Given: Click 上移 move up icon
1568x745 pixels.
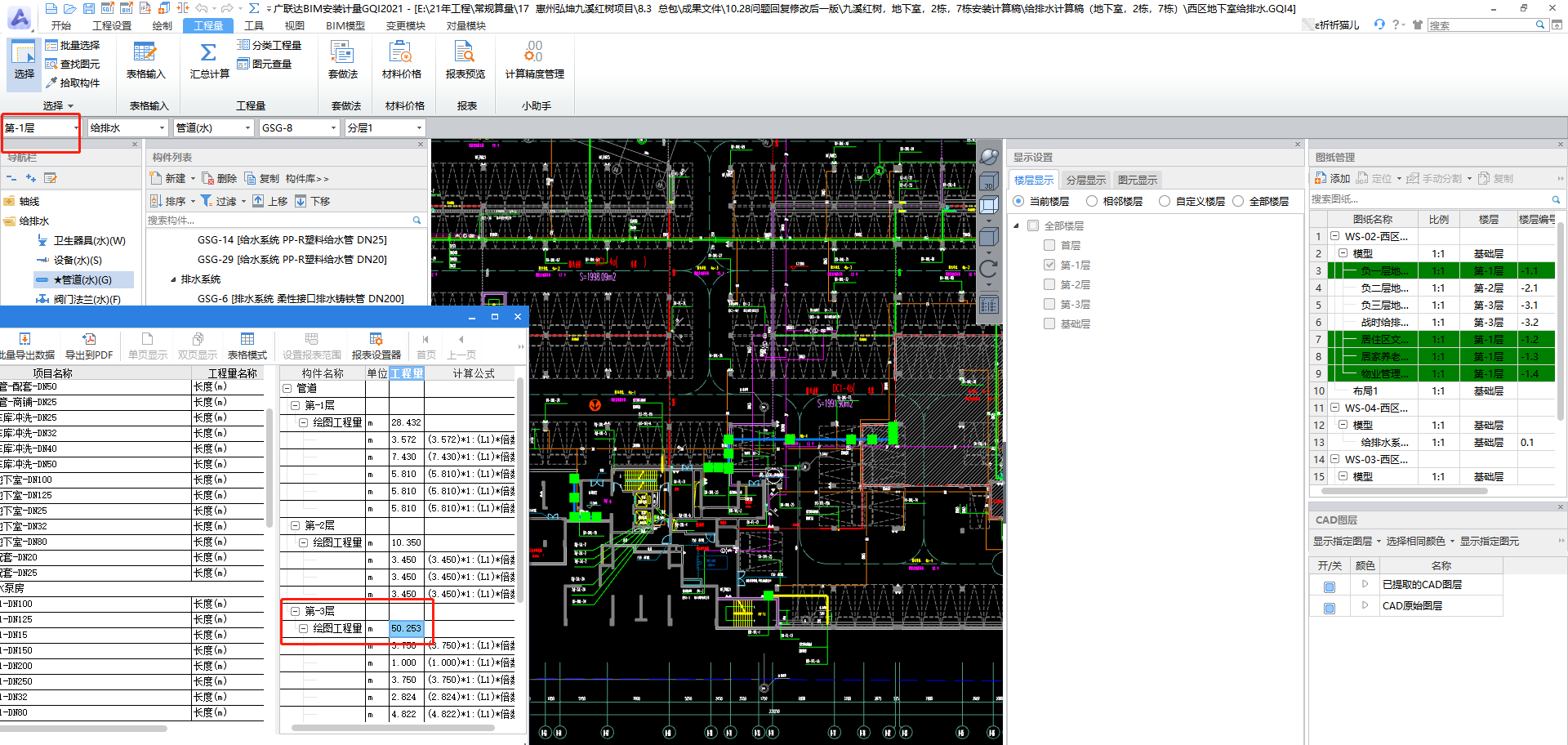Looking at the screenshot, I should click(x=258, y=201).
